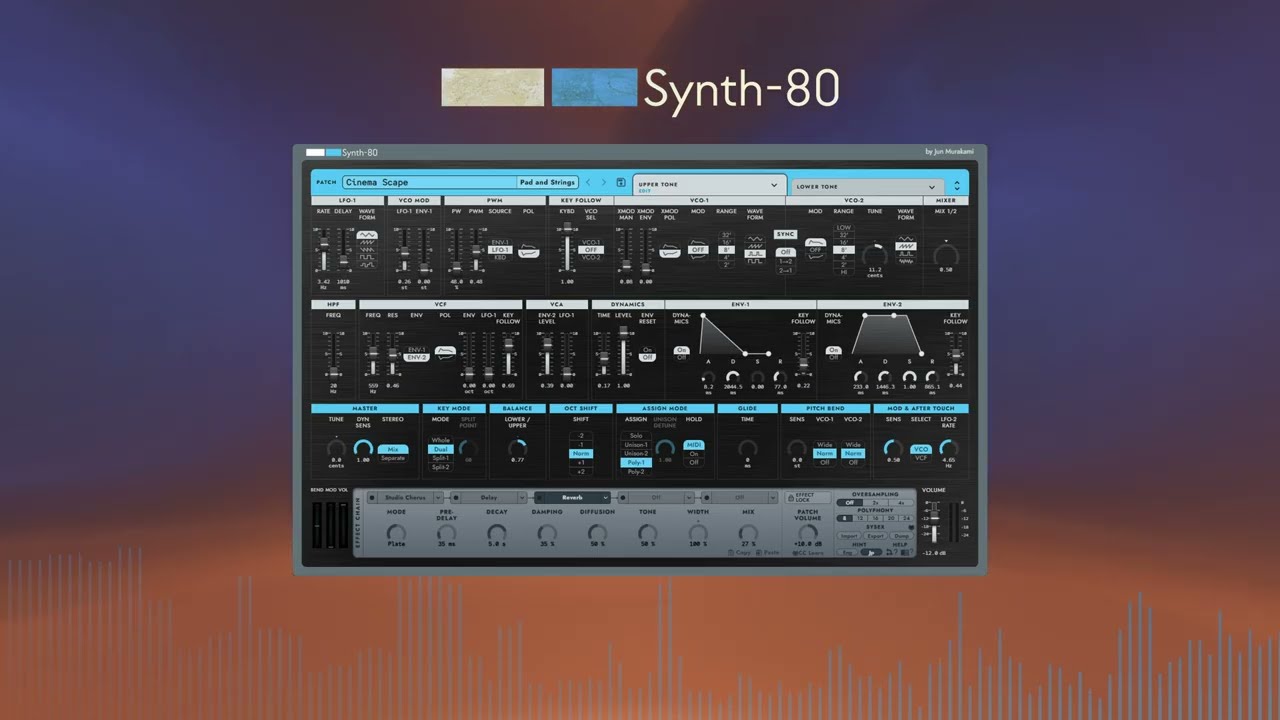The width and height of the screenshot is (1280, 720).
Task: Select Oversampling 2x
Action: 875,503
